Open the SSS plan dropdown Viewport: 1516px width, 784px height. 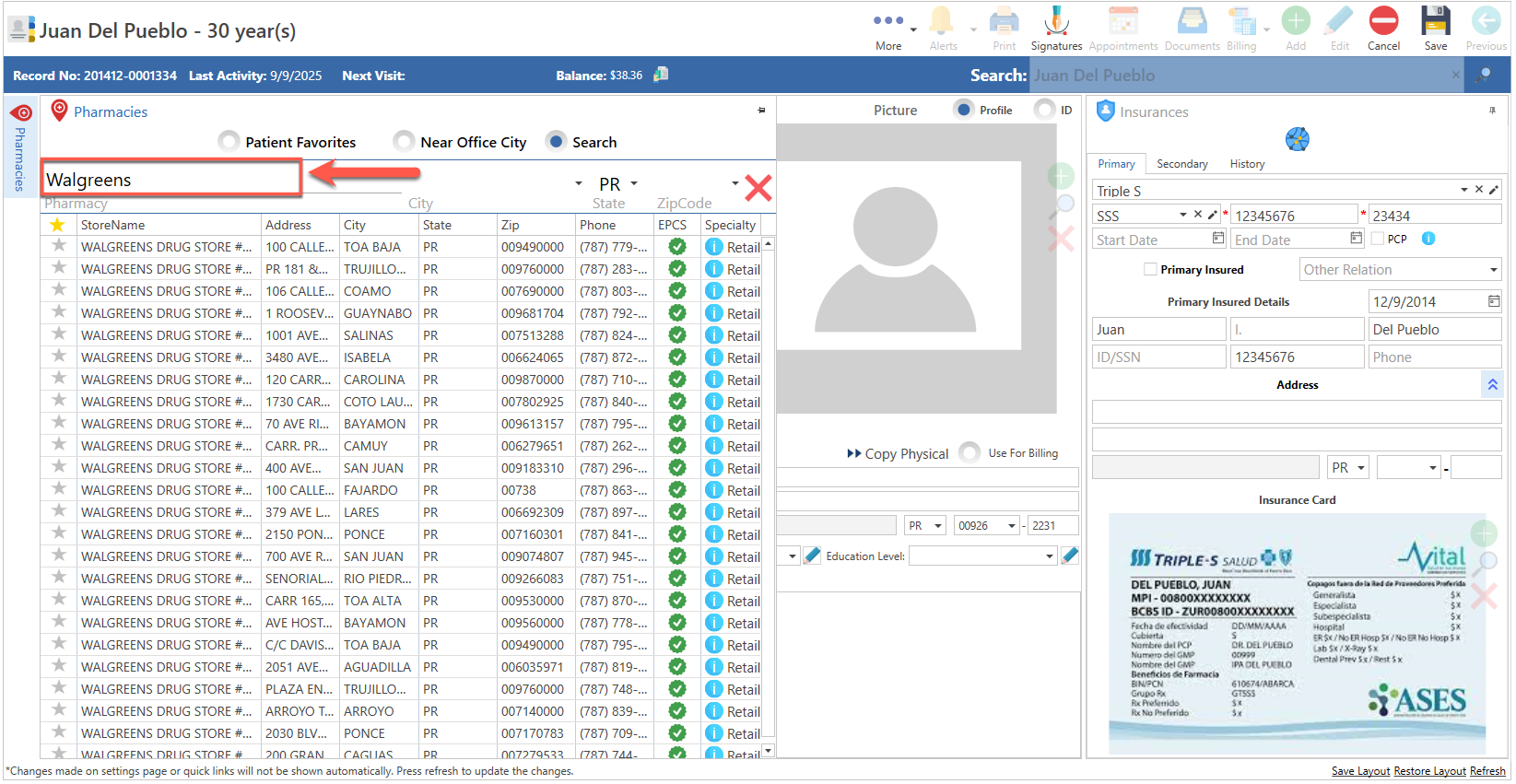[x=1183, y=215]
